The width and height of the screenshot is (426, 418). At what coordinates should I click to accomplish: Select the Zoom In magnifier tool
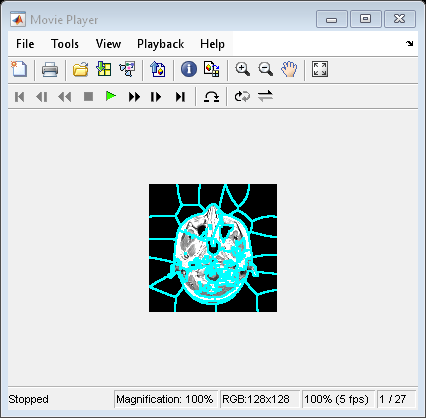click(x=242, y=69)
